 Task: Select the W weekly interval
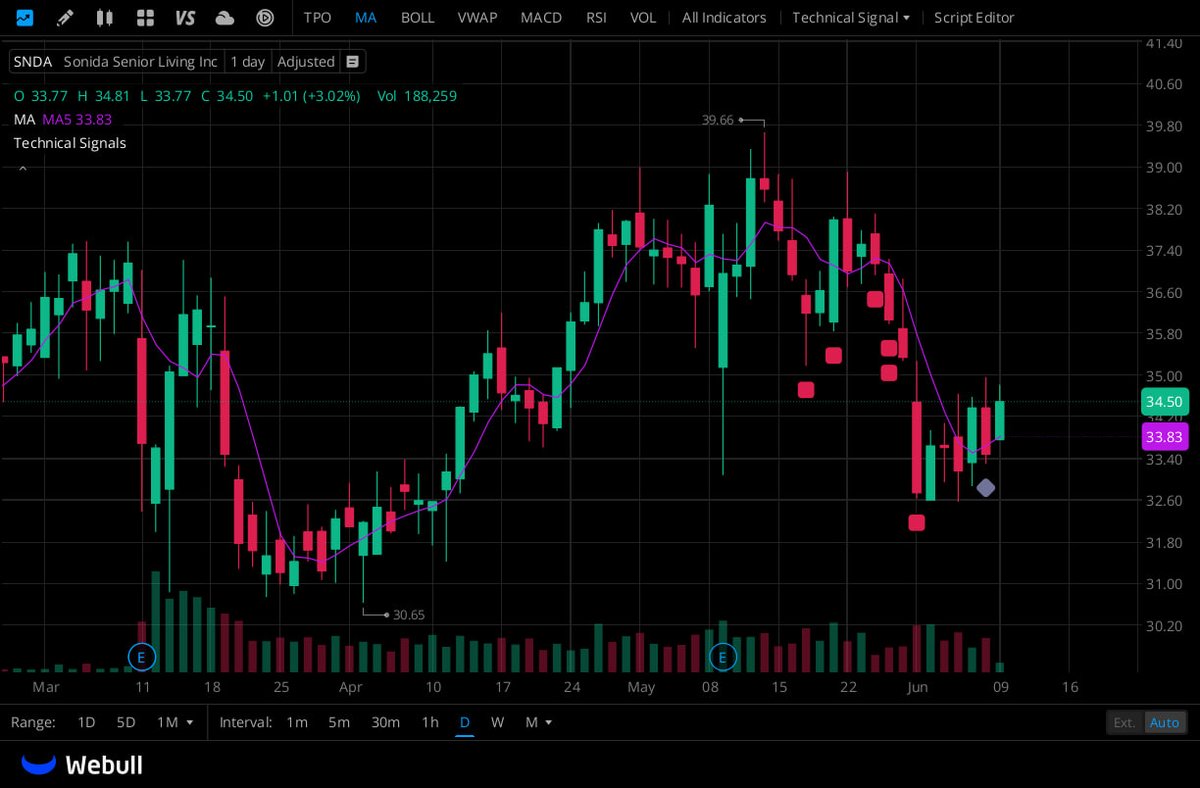tap(497, 722)
